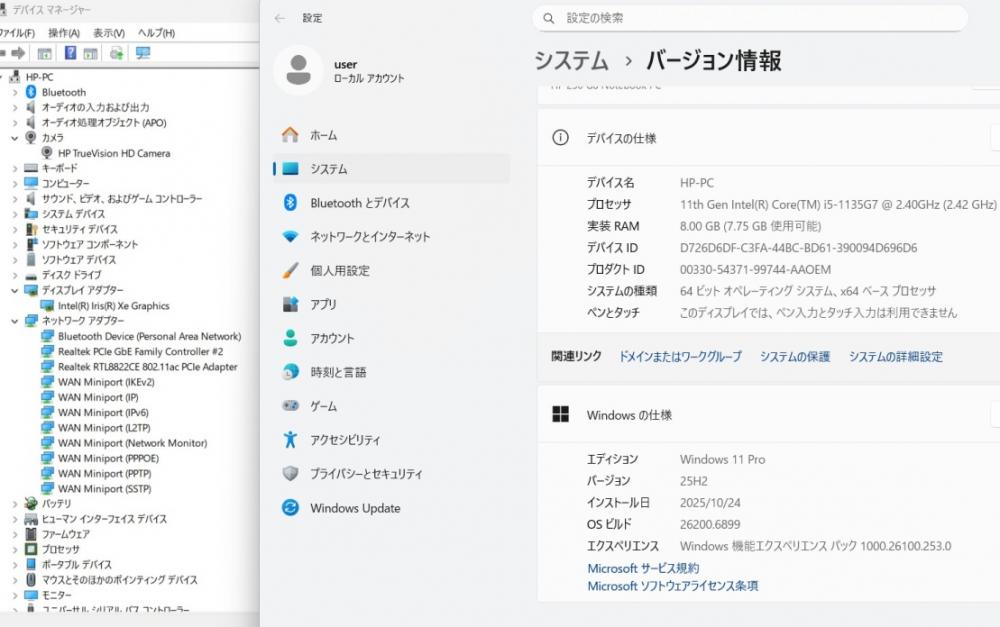Viewport: 1000px width, 627px height.
Task: Click the update driver toolbar icon
Action: coord(117,53)
